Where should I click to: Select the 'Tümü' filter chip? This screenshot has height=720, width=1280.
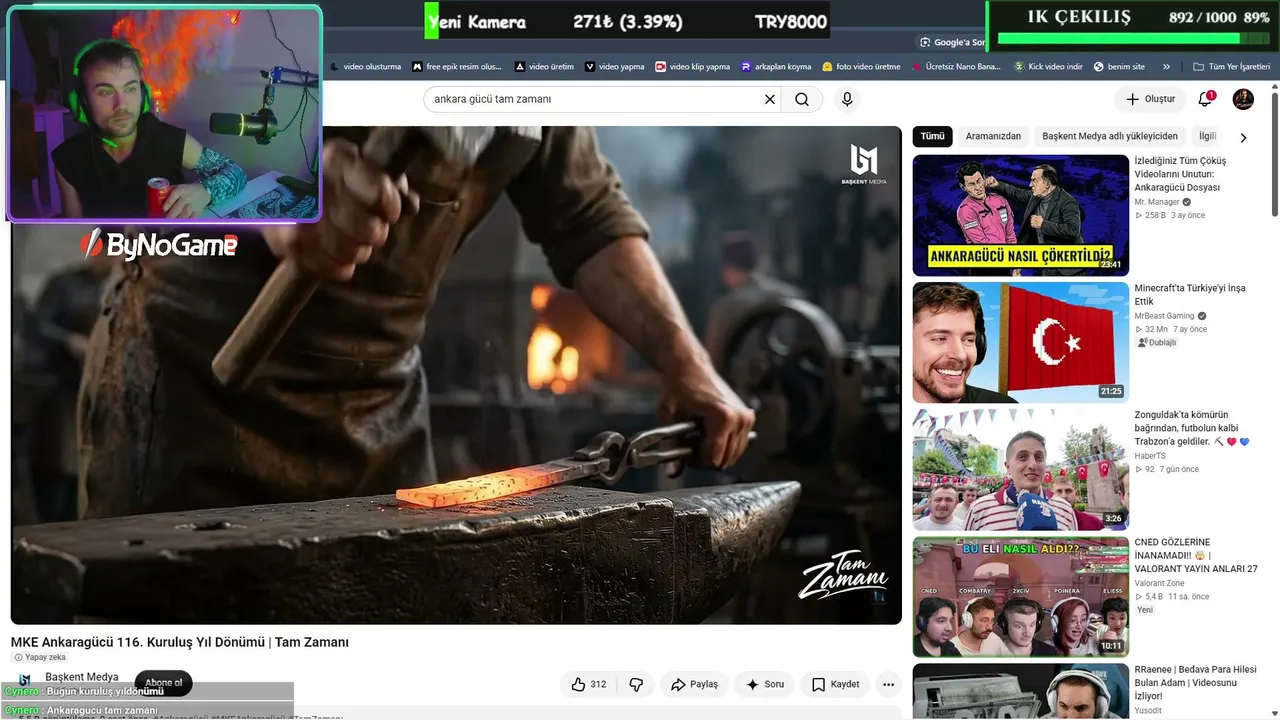pos(932,136)
